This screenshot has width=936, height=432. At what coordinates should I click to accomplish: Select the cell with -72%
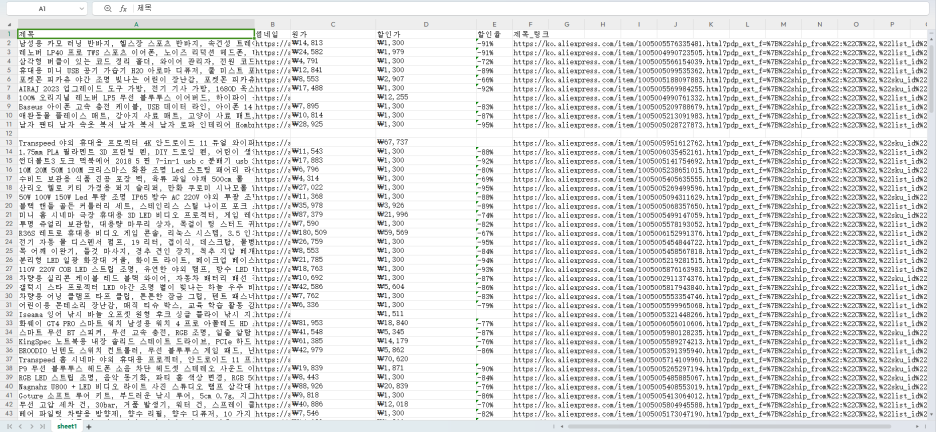tap(494, 61)
